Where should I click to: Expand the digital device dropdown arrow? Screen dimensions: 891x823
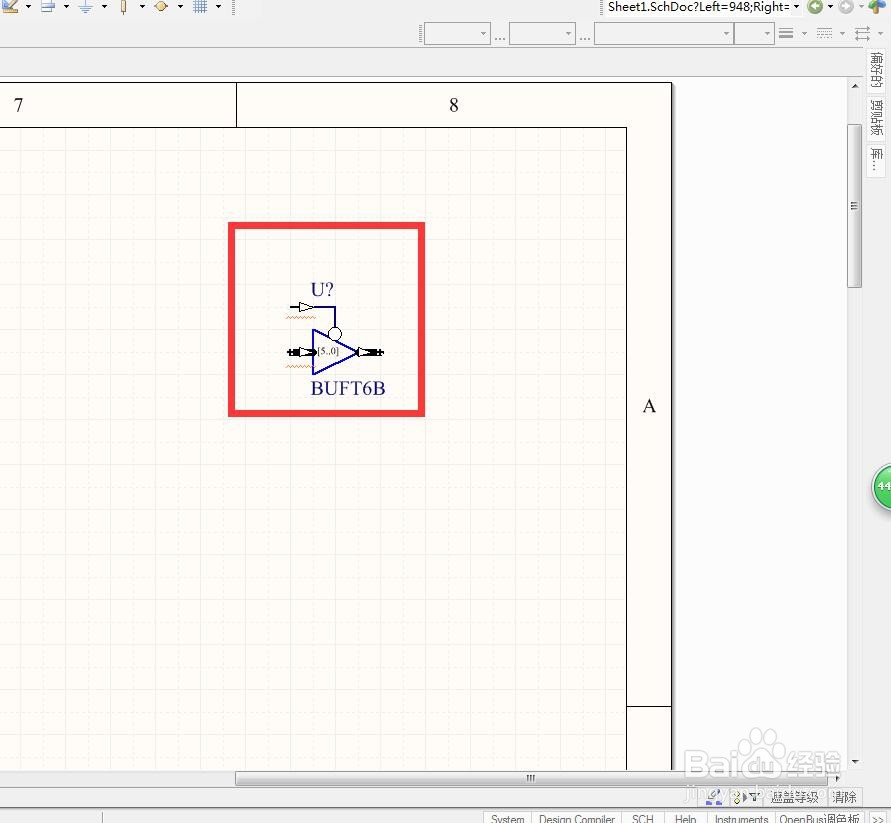142,6
